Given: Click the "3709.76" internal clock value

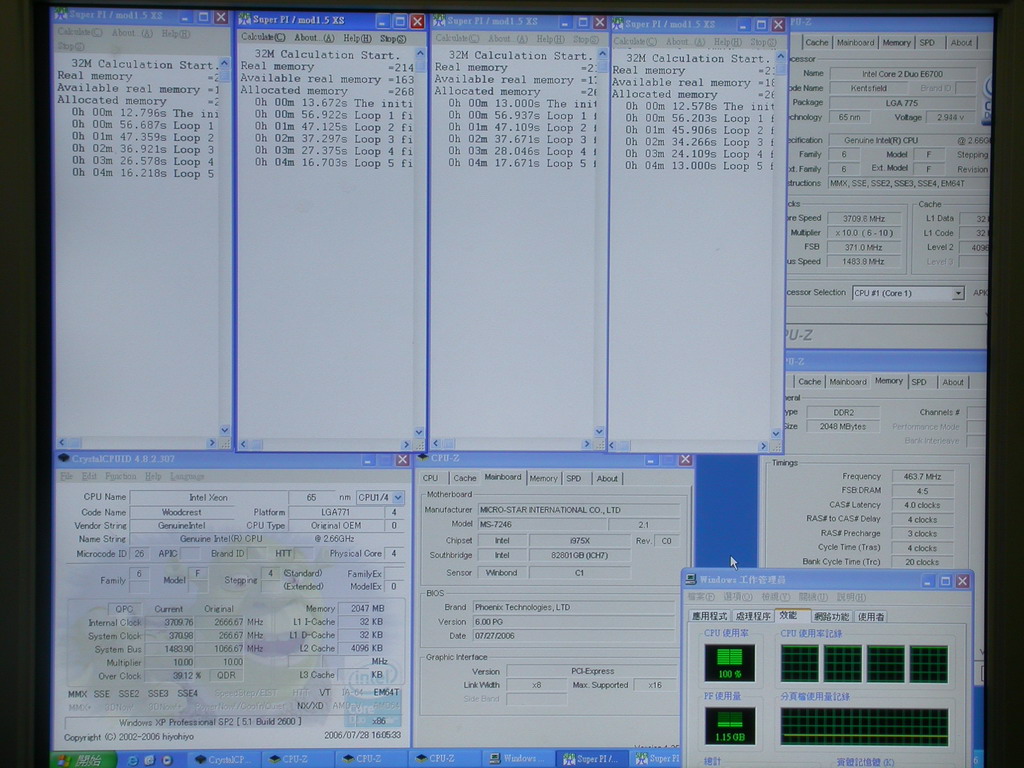Looking at the screenshot, I should (170, 622).
